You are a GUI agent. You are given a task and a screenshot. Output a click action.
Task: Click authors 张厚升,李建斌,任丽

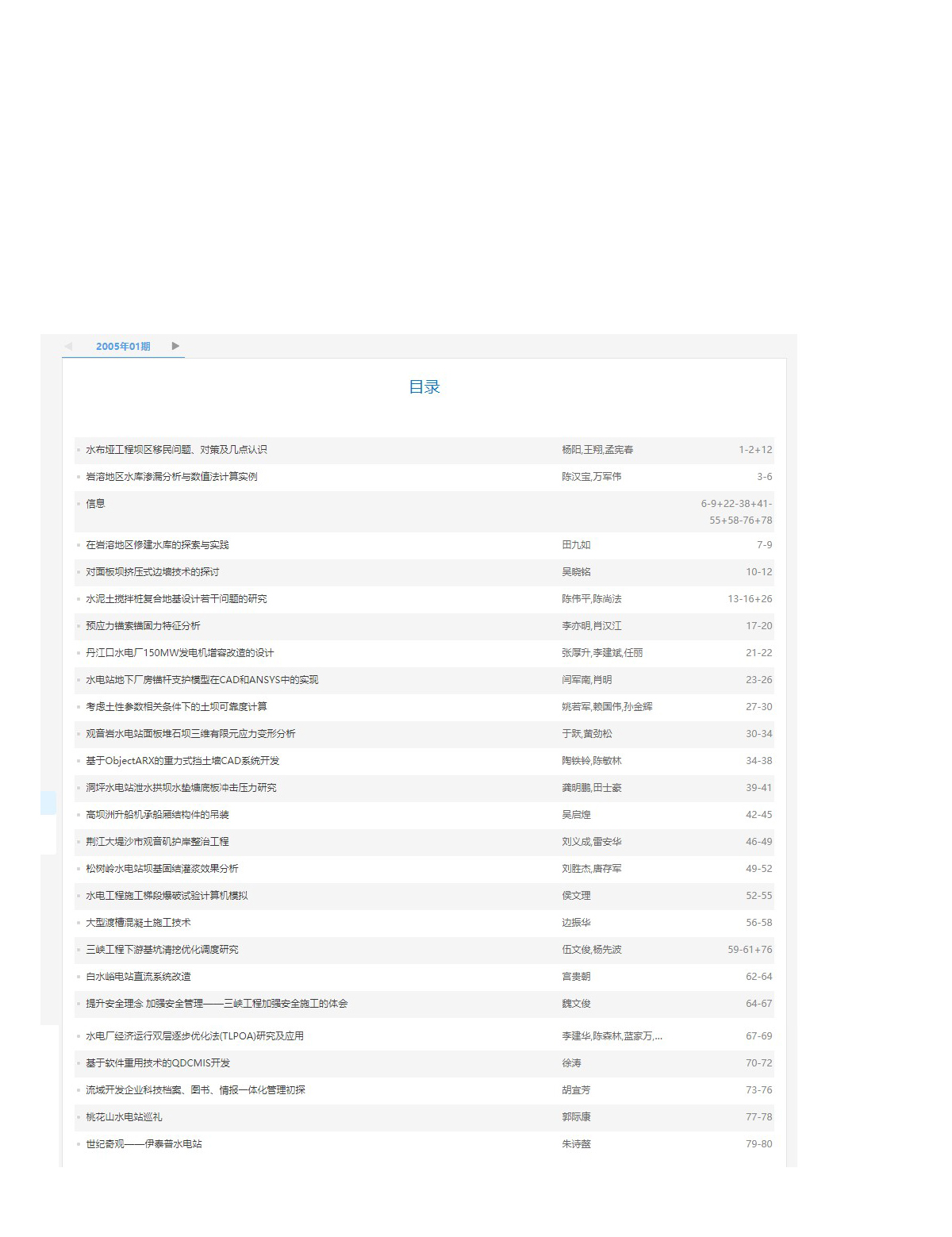click(x=602, y=653)
